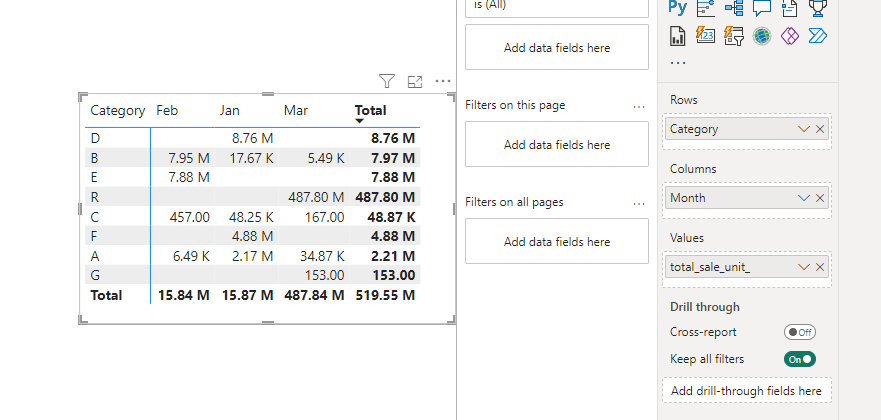Select row F in the matrix
Image resolution: width=881 pixels, height=420 pixels.
(94, 236)
